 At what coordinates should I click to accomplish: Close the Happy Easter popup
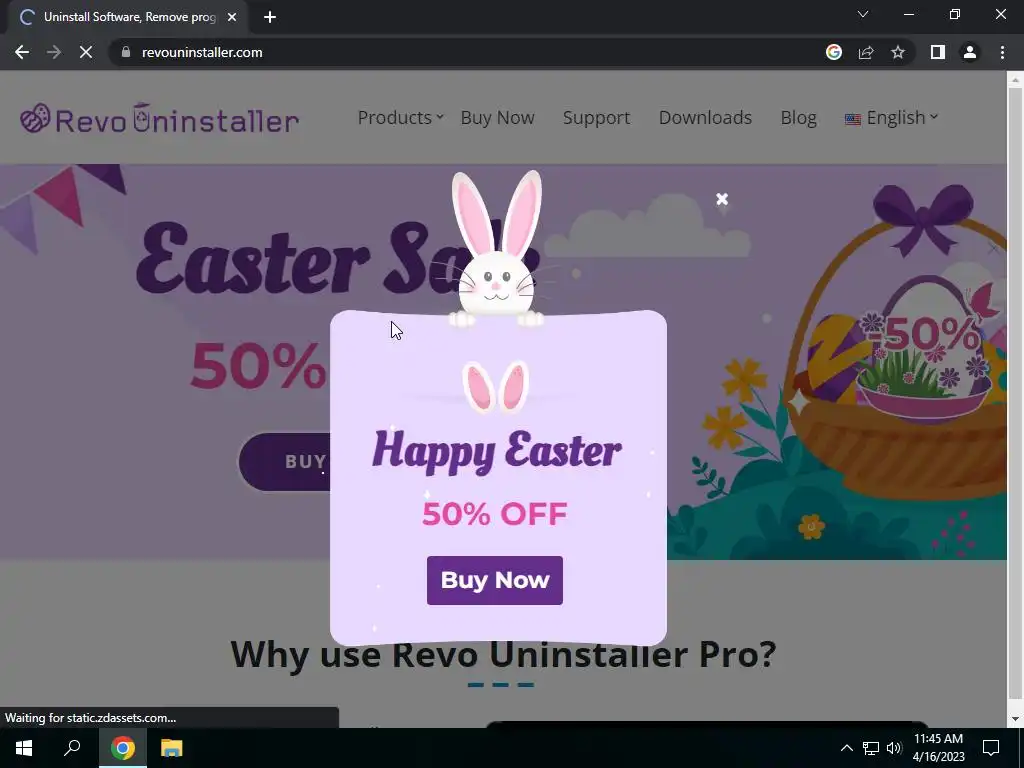pos(722,199)
